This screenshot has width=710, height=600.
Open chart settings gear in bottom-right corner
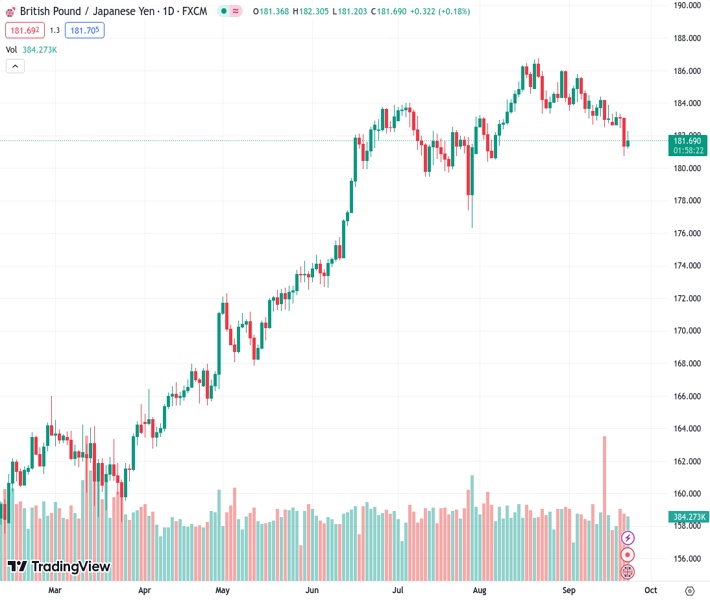click(x=690, y=591)
